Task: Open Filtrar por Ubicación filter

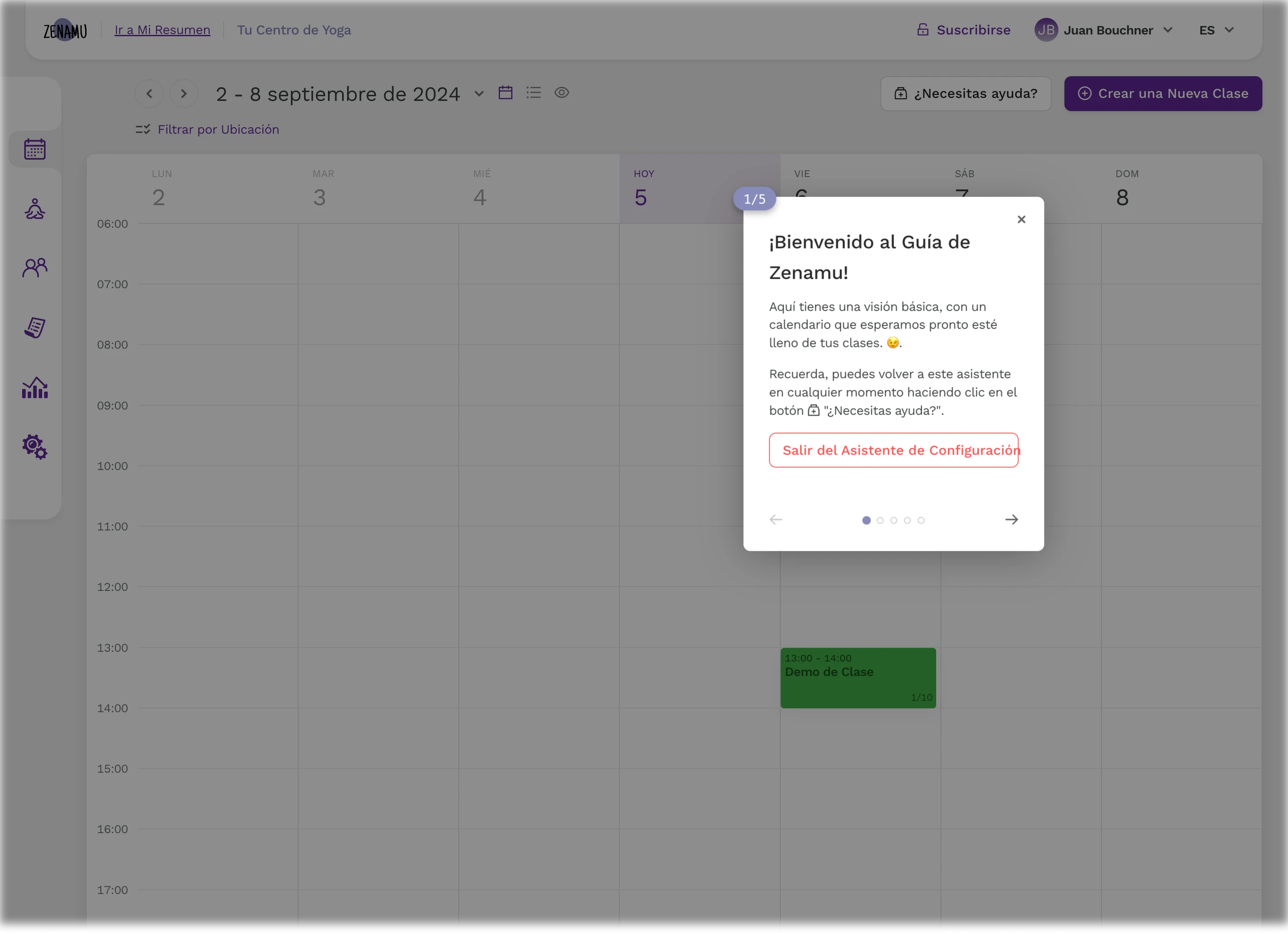Action: click(207, 129)
